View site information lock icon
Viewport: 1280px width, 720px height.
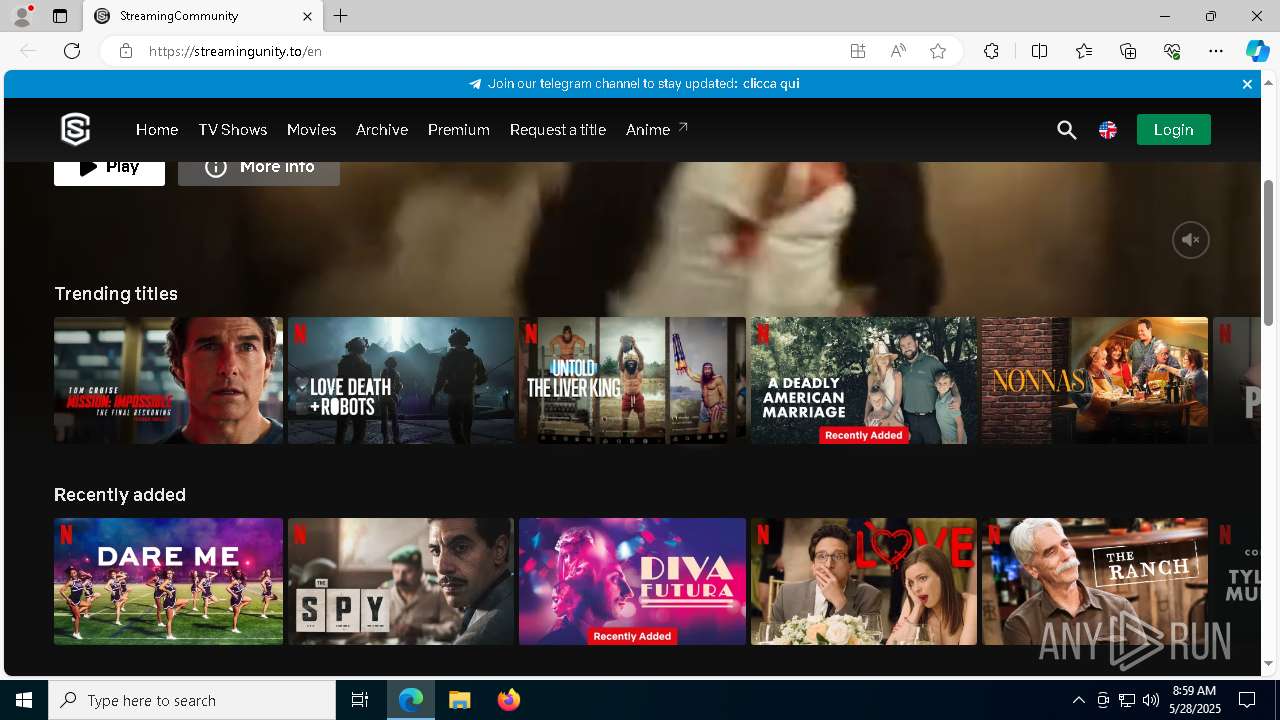[126, 51]
